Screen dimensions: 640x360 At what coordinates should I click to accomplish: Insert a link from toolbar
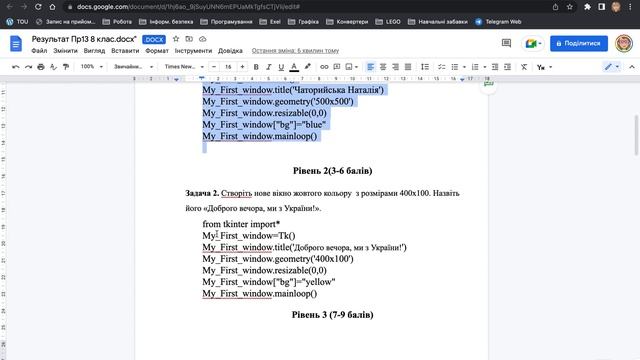[x=324, y=67]
